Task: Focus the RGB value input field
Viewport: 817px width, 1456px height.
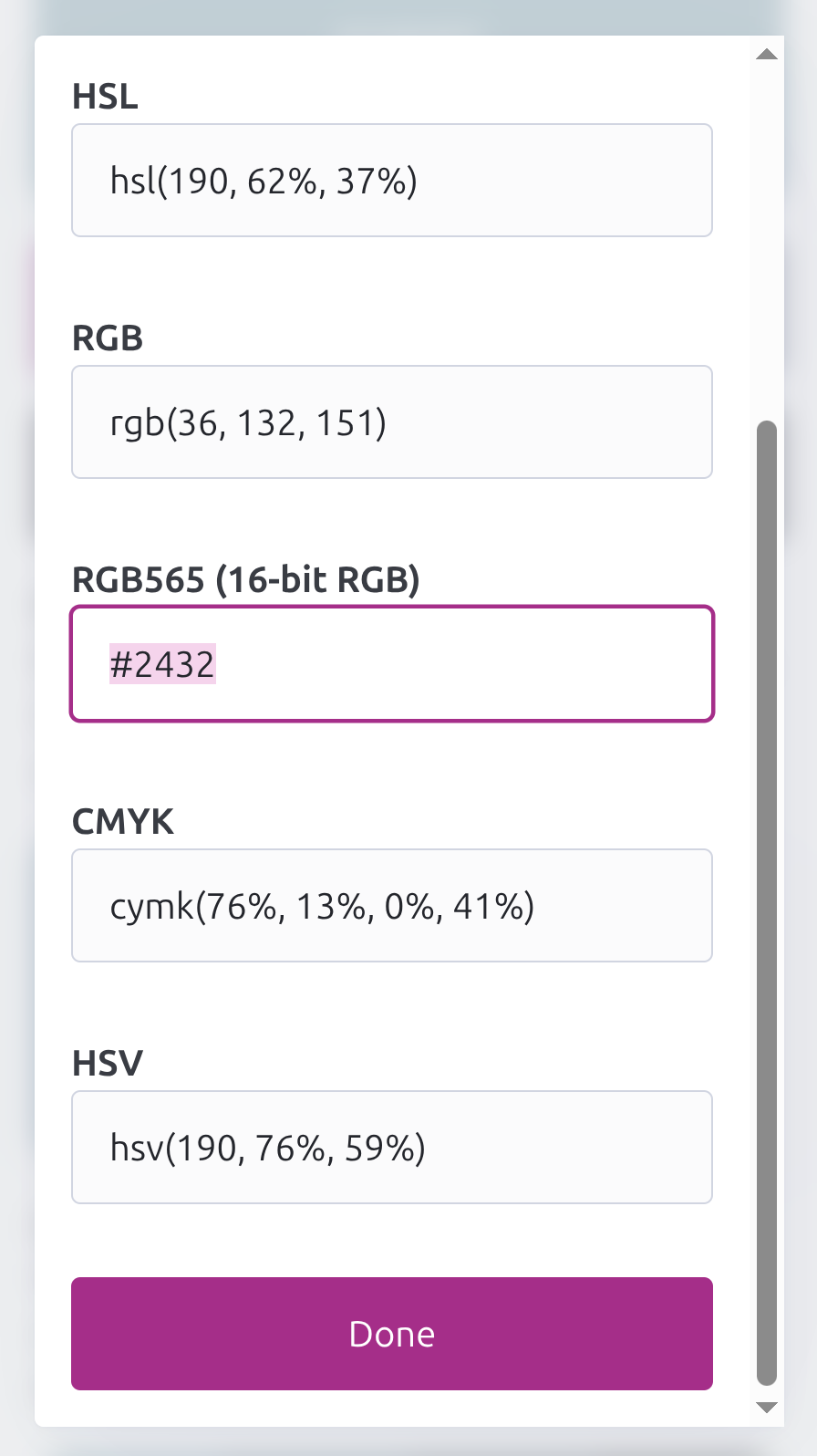Action: (x=392, y=422)
